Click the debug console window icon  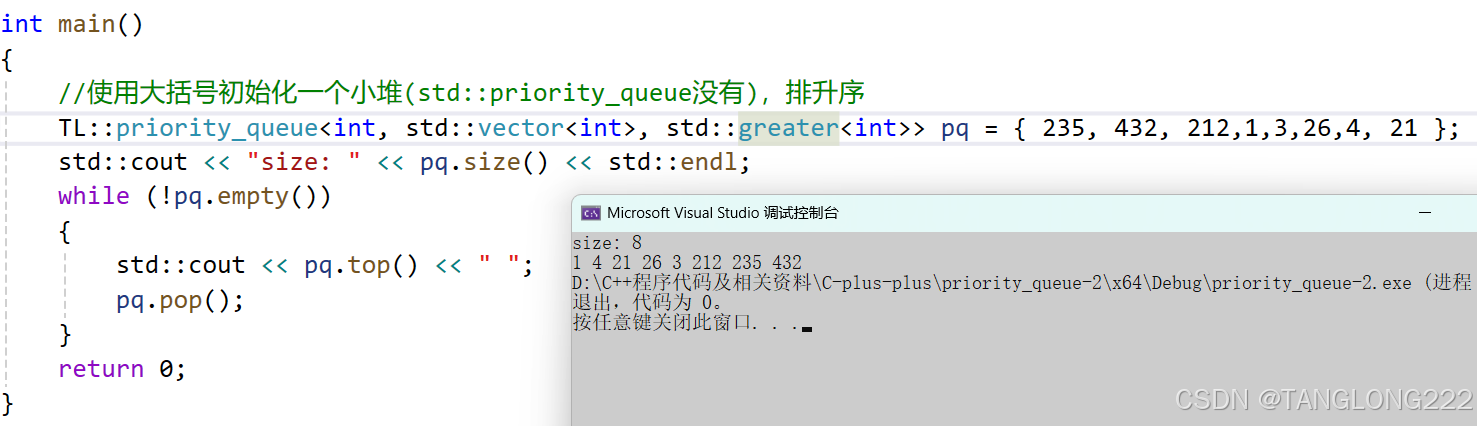pyautogui.click(x=591, y=213)
